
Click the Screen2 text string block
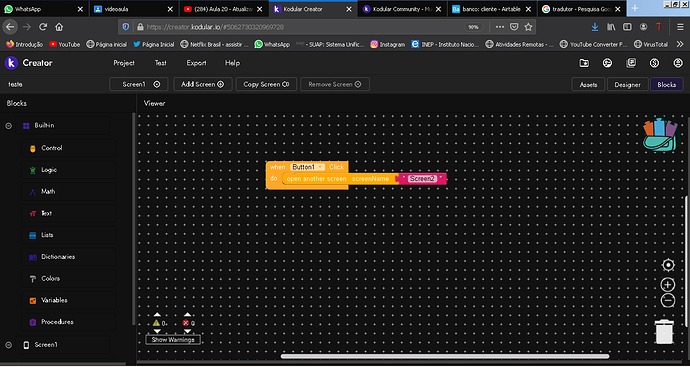pyautogui.click(x=422, y=179)
